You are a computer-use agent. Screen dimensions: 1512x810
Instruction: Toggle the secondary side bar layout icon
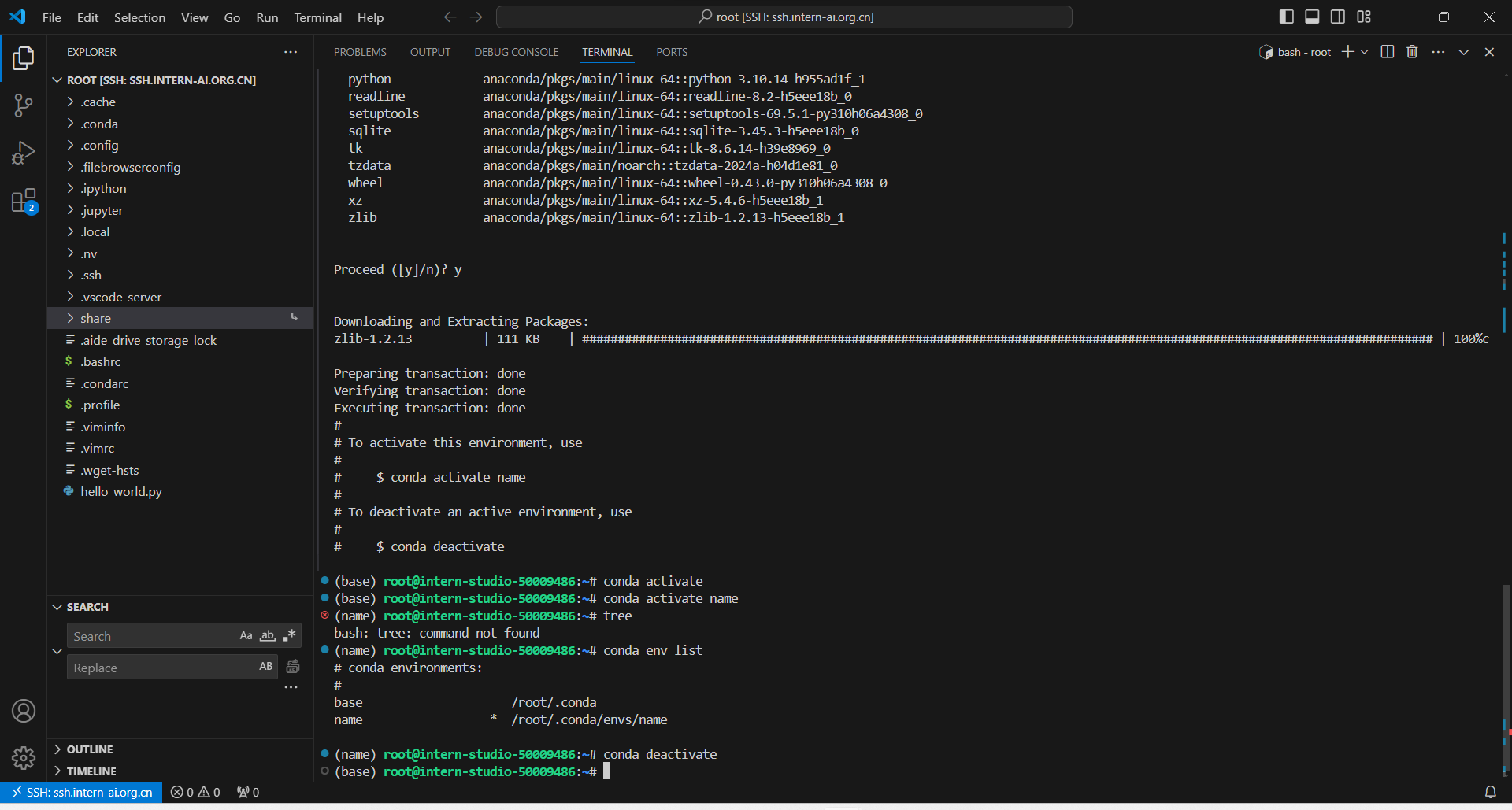1338,17
